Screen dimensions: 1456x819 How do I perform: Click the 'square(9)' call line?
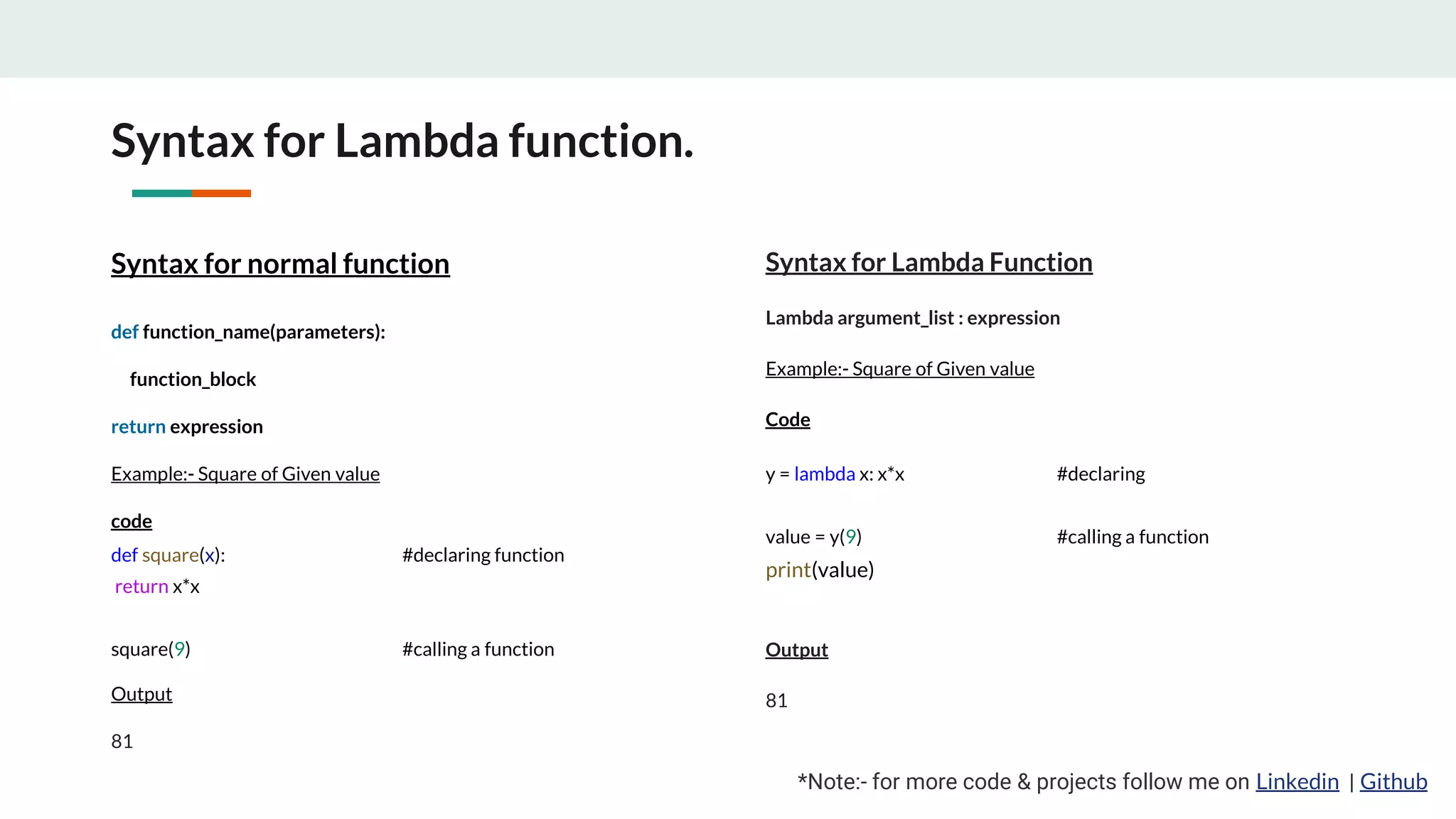tap(151, 649)
